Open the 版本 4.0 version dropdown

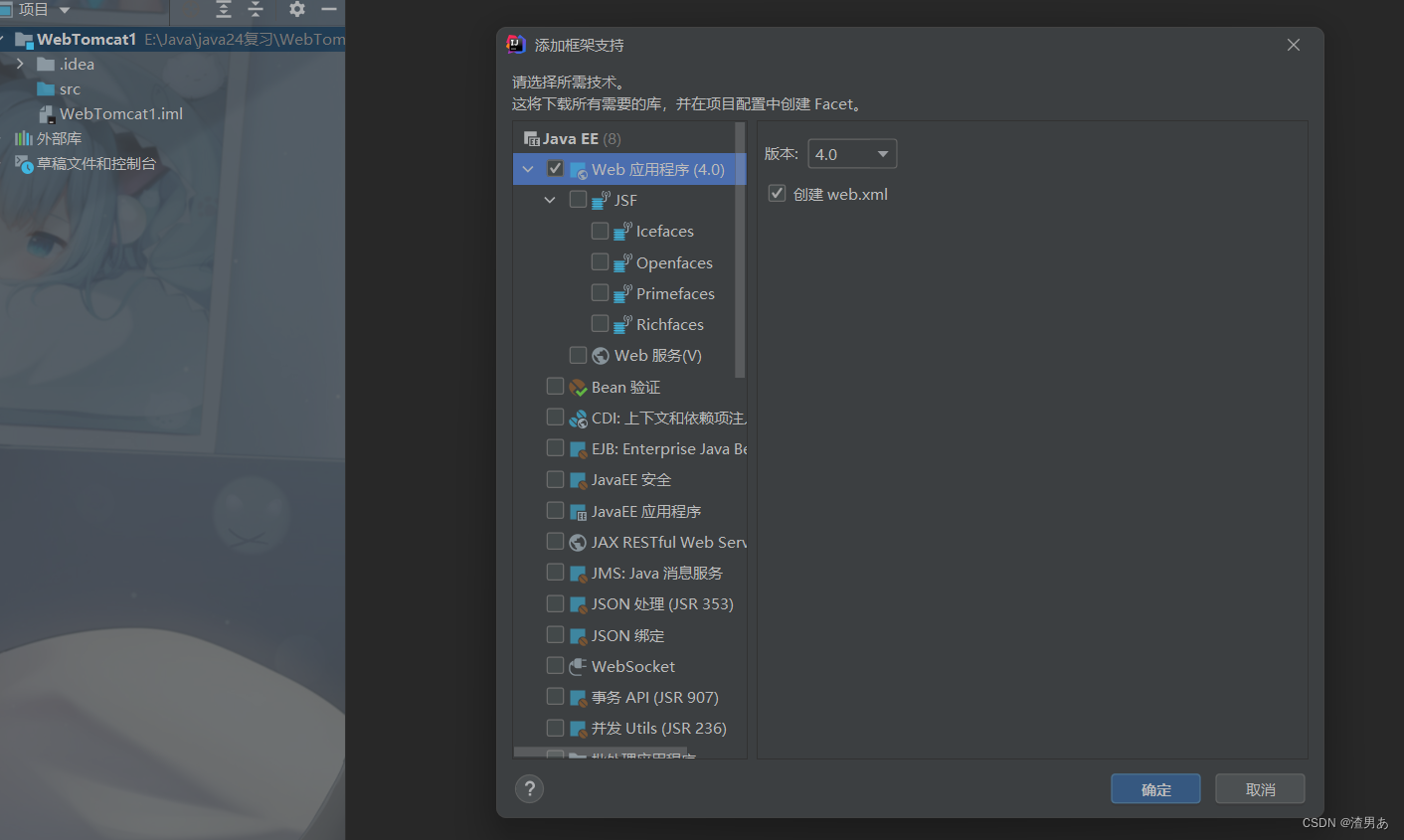pyautogui.click(x=852, y=154)
